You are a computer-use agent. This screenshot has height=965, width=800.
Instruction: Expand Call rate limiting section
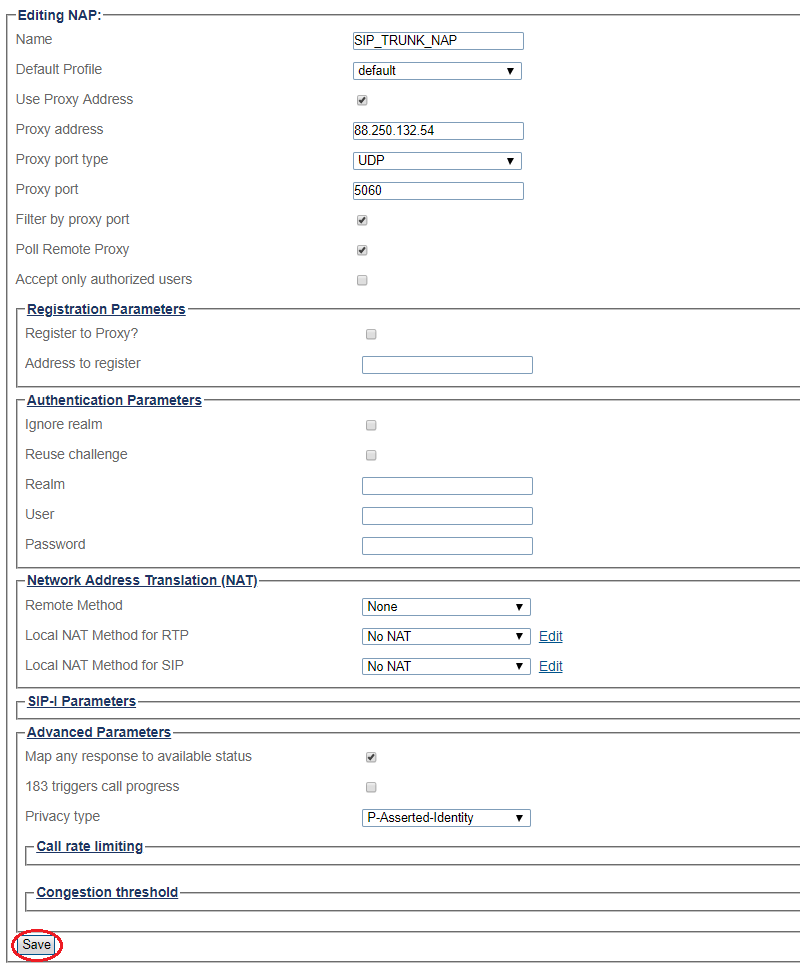(90, 846)
